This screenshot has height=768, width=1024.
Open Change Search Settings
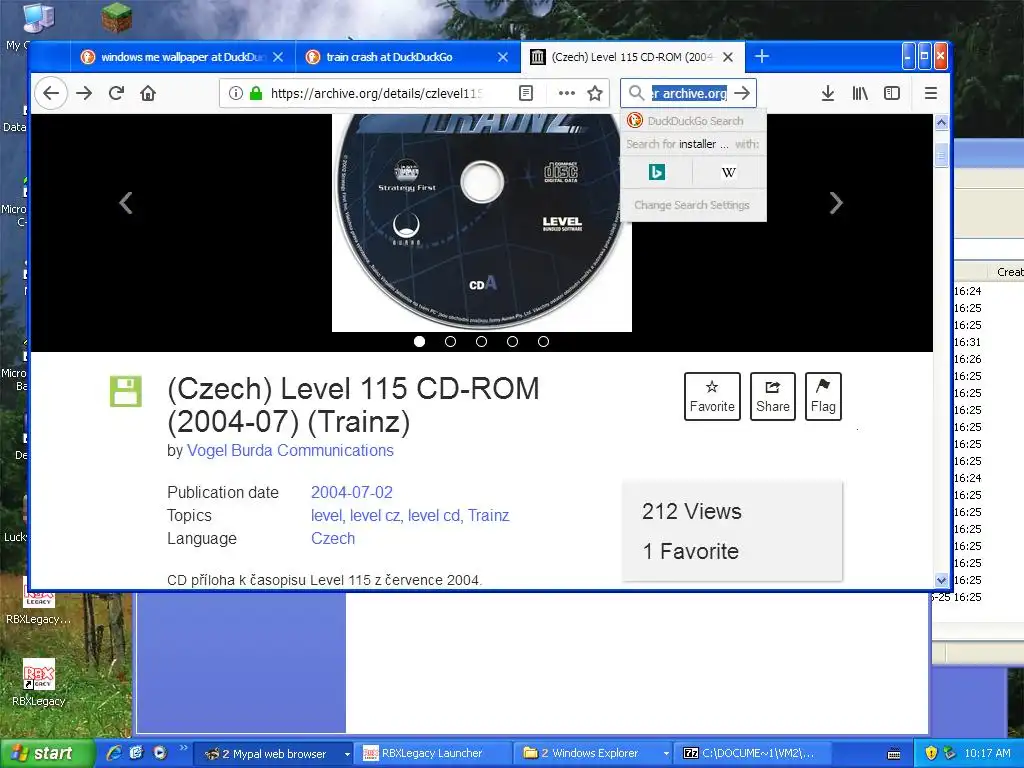point(692,205)
